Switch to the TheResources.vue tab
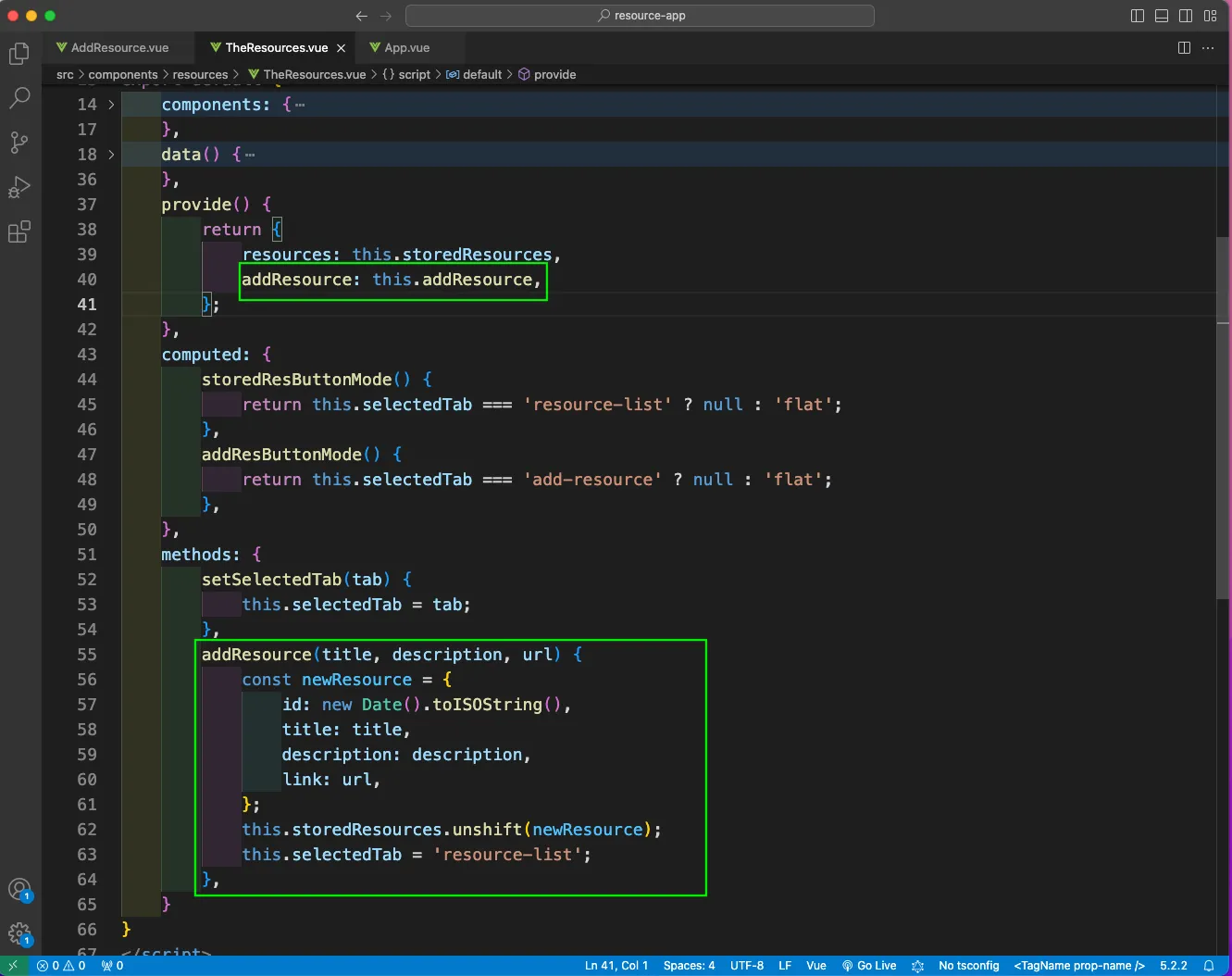1232x976 pixels. (x=277, y=47)
